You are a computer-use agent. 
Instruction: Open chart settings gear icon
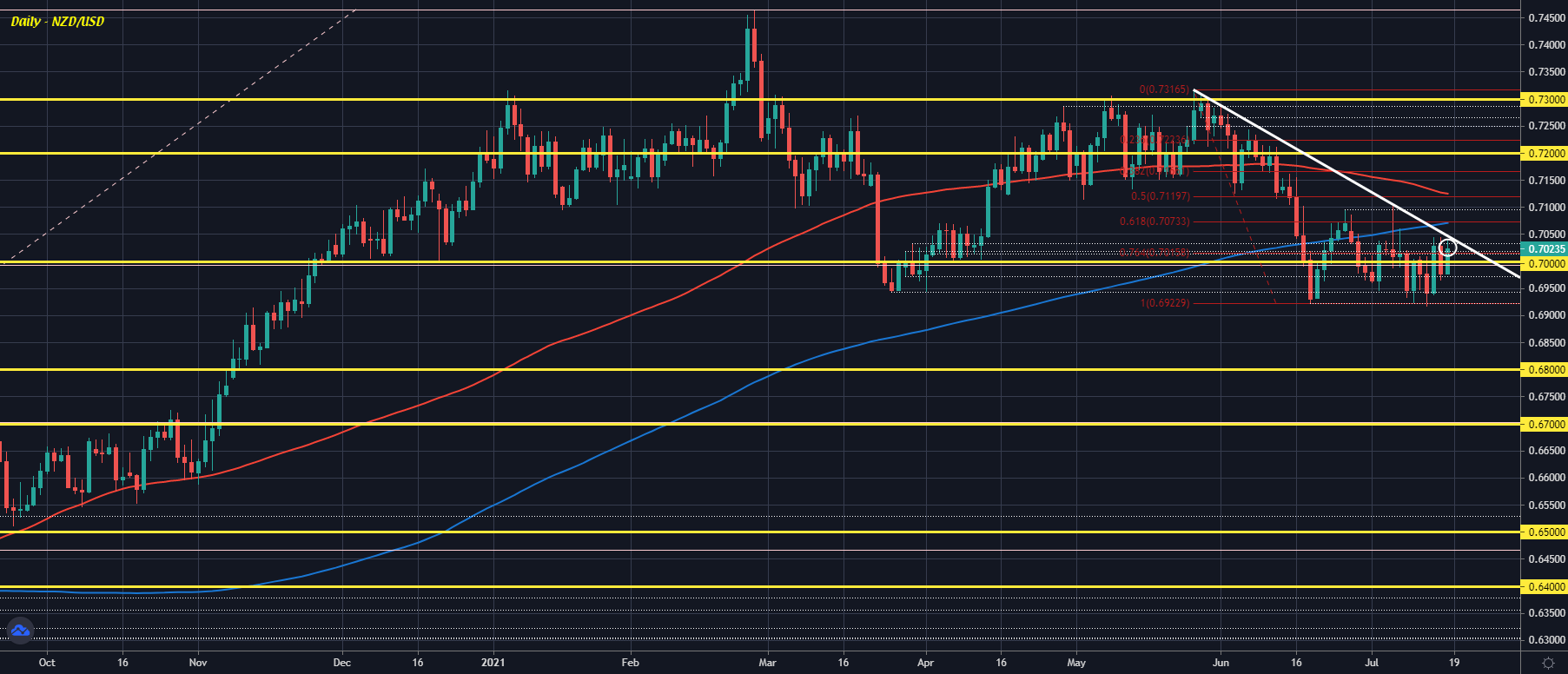pos(1547,663)
